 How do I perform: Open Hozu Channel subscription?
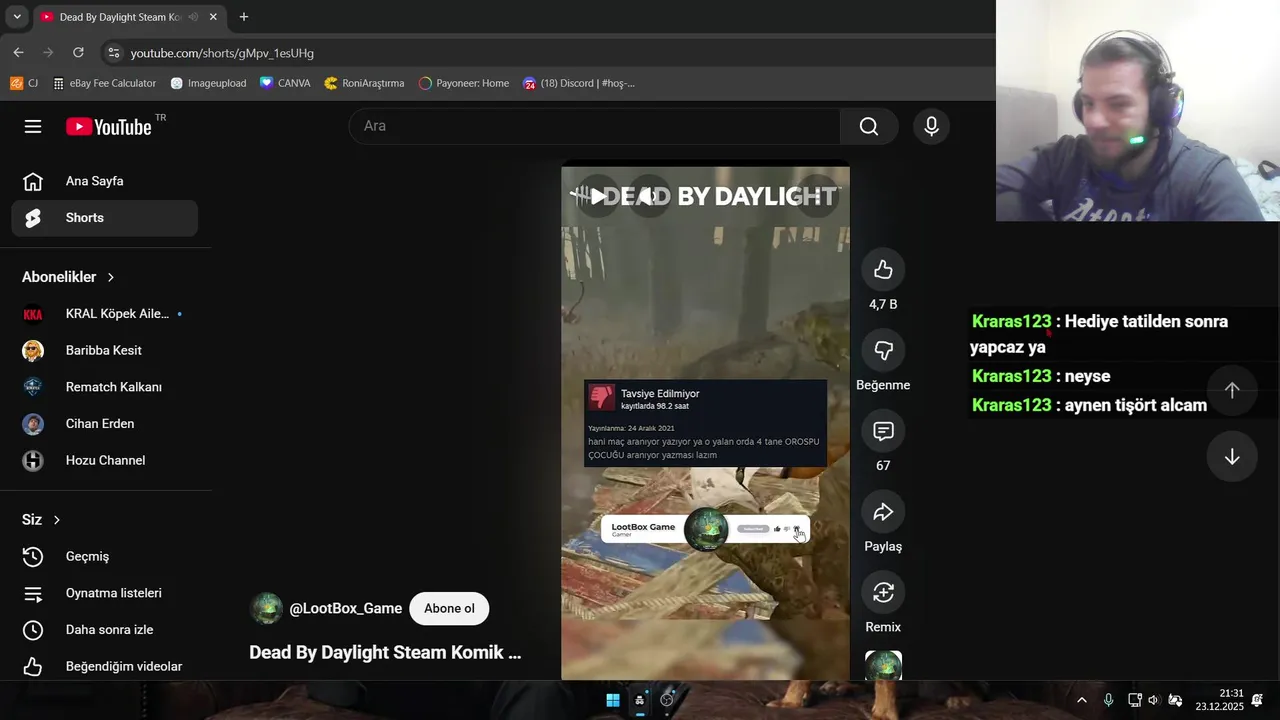click(x=105, y=461)
